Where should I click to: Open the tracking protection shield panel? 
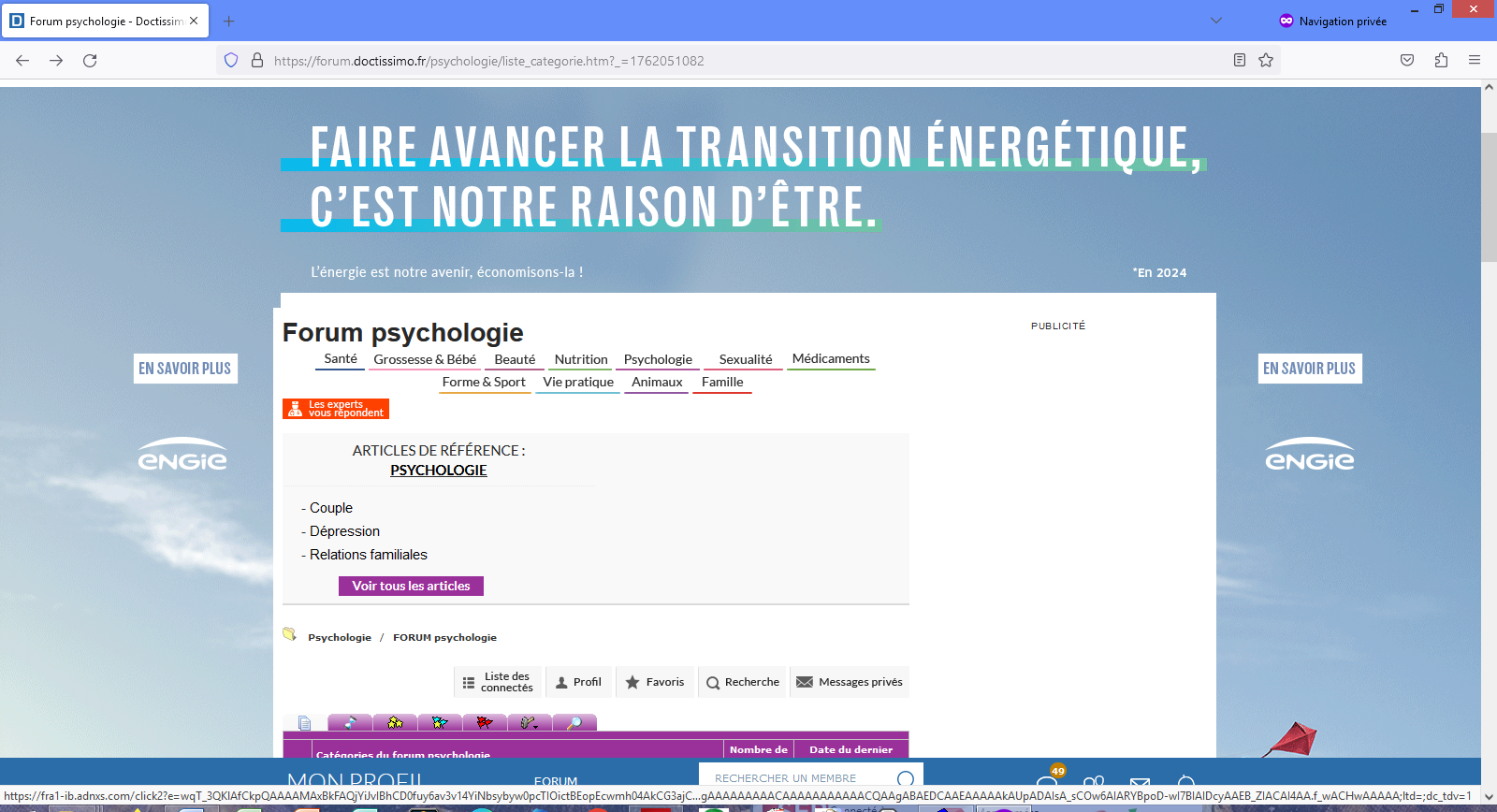pos(231,61)
